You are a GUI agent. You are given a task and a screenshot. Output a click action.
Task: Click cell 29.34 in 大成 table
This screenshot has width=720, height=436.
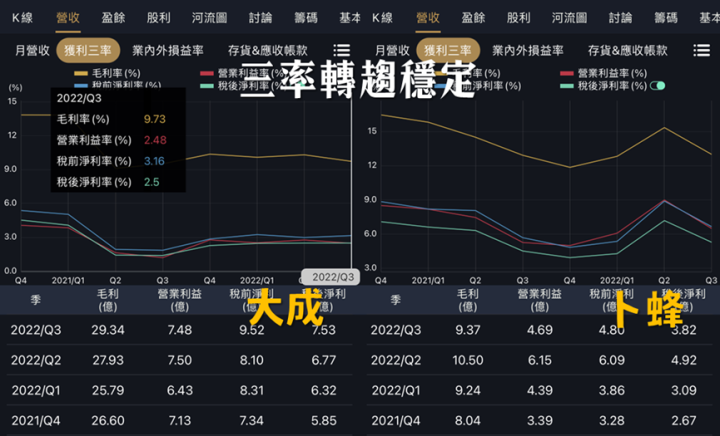108,330
